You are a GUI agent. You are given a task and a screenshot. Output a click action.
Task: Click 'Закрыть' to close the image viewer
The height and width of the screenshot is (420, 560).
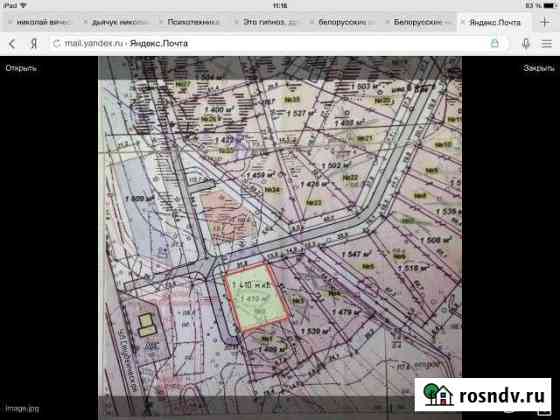[x=539, y=68]
